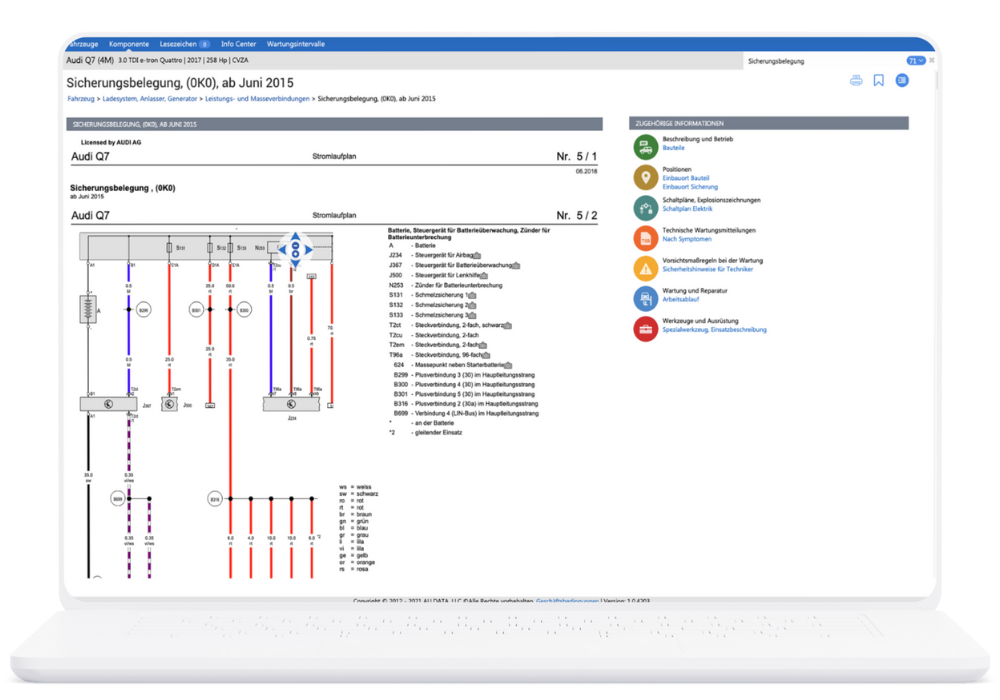Go to Leistungs- und Masseverbindungen breadcrumb
This screenshot has width=1000, height=700.
point(257,99)
